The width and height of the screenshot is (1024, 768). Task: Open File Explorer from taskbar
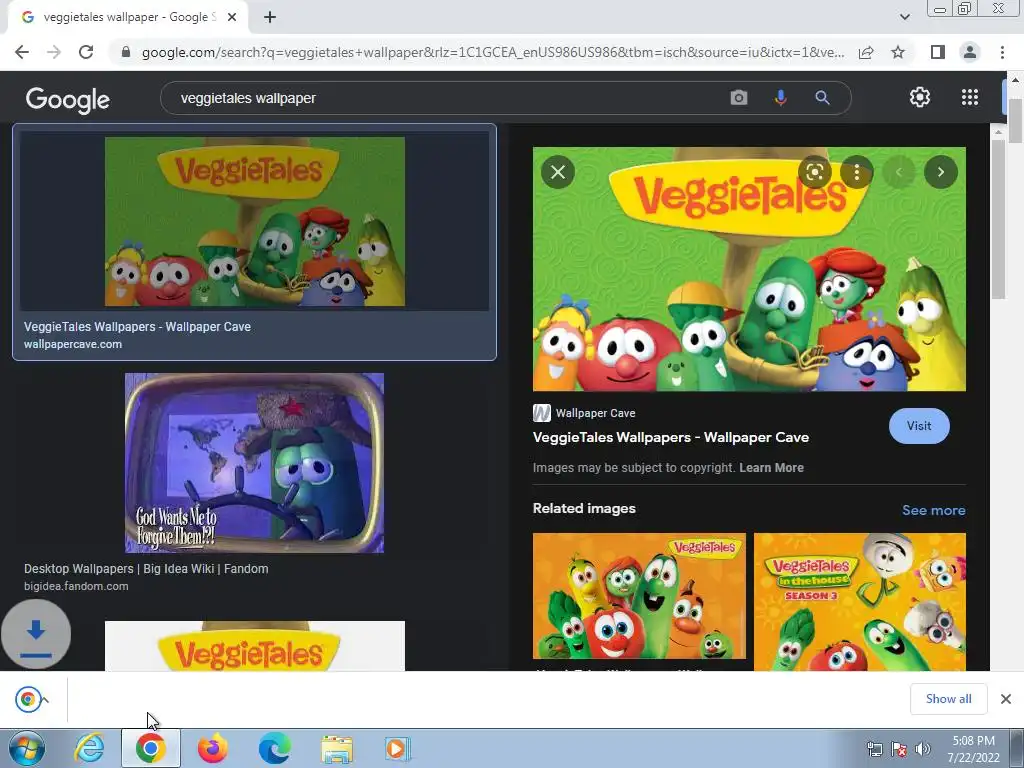337,748
